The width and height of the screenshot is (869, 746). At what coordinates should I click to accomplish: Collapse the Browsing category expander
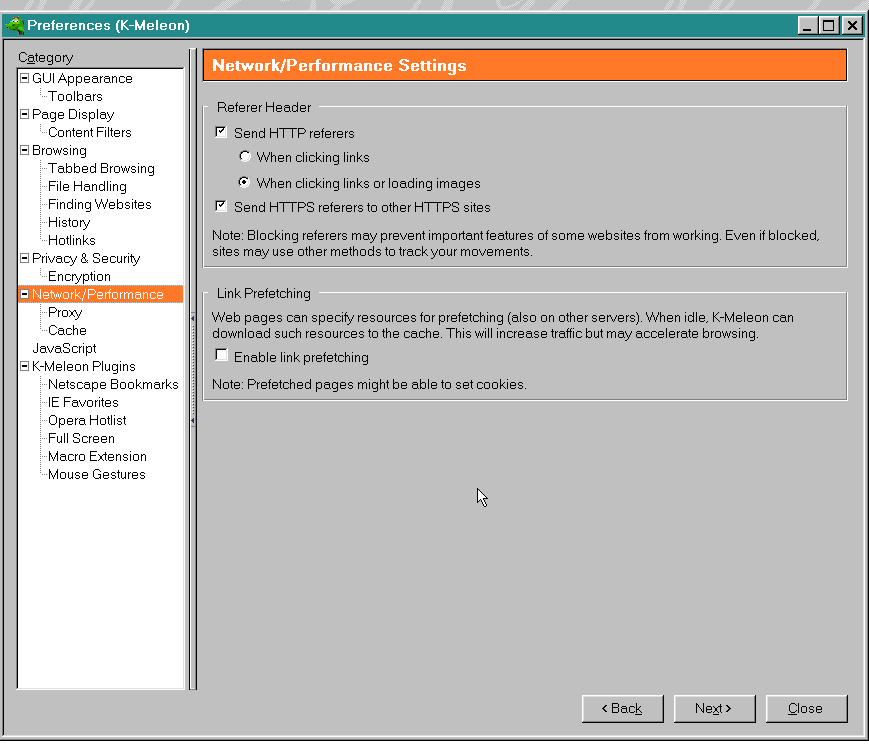pyautogui.click(x=25, y=150)
